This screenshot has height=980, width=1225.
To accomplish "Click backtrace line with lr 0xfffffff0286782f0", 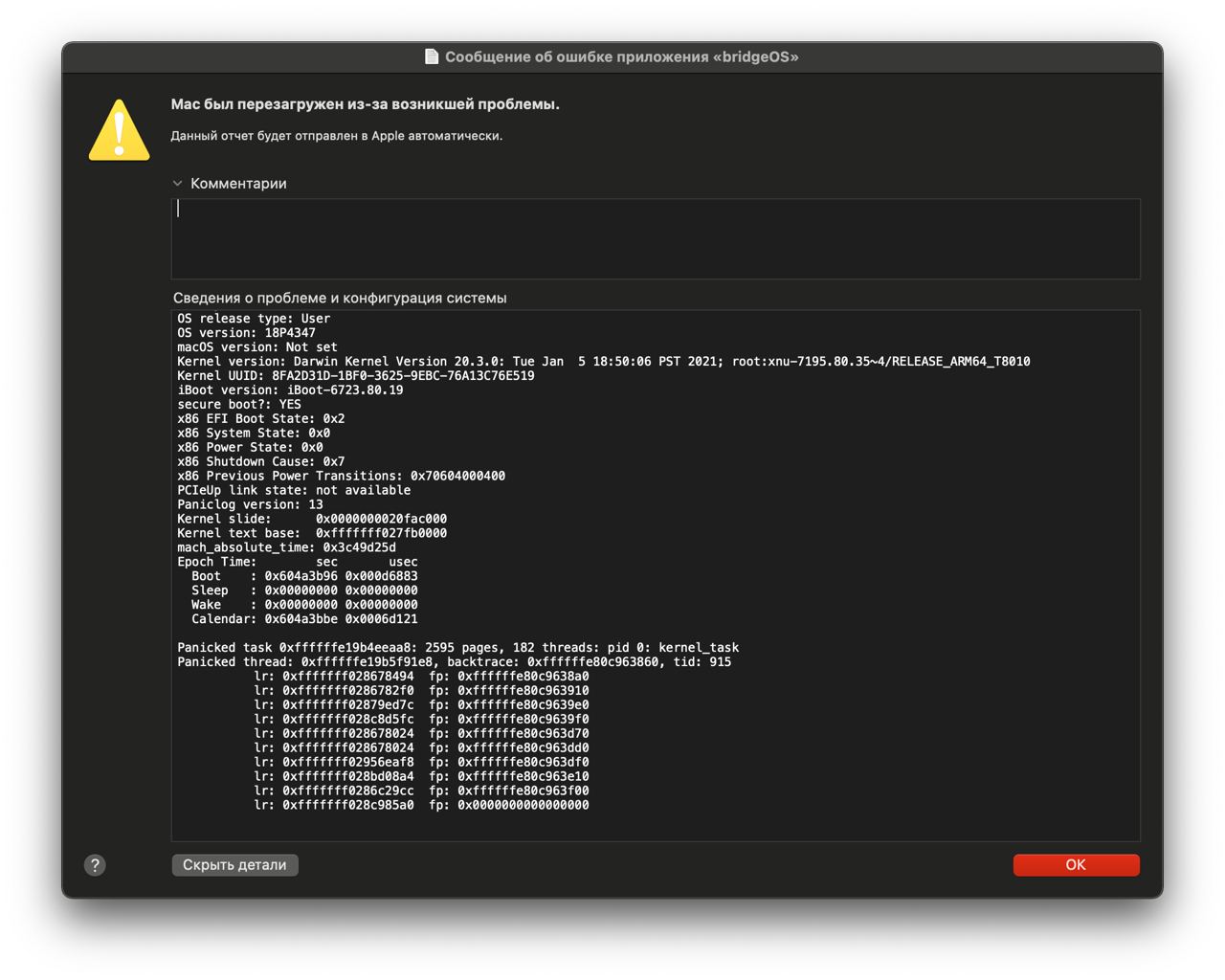I will tap(422, 692).
